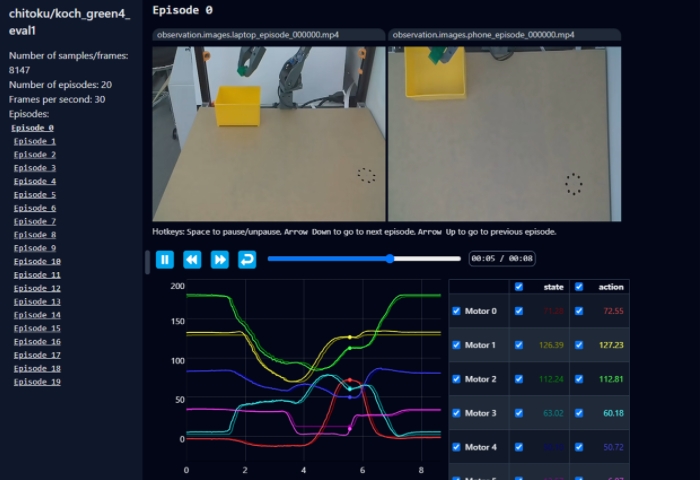
Task: Click the fast-forward button
Action: tap(219, 259)
